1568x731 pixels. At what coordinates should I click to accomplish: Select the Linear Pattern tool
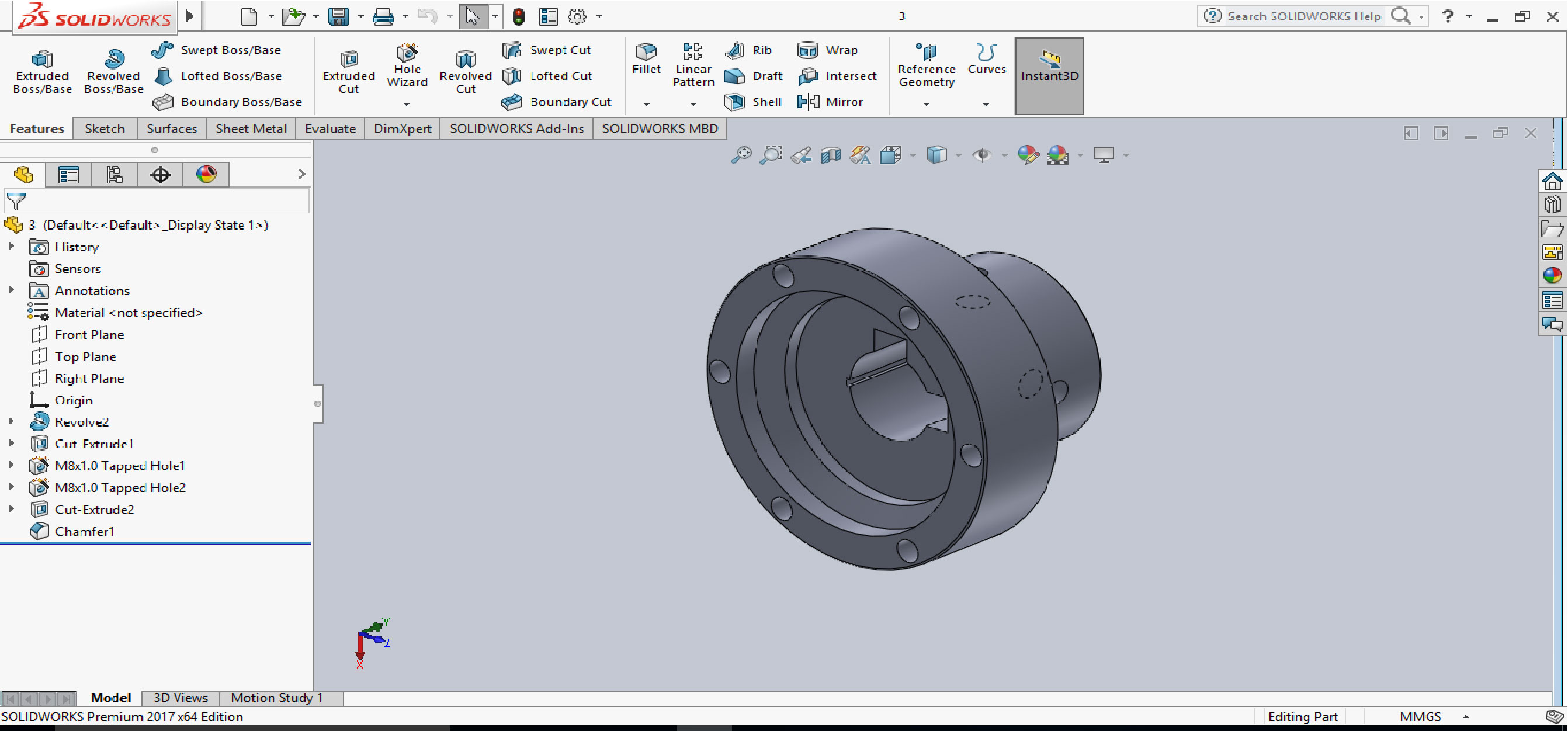(x=693, y=65)
